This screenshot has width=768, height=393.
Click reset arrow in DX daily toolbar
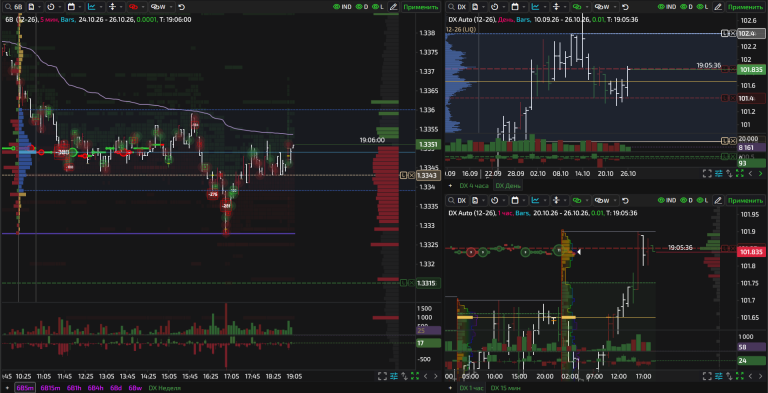coord(625,7)
